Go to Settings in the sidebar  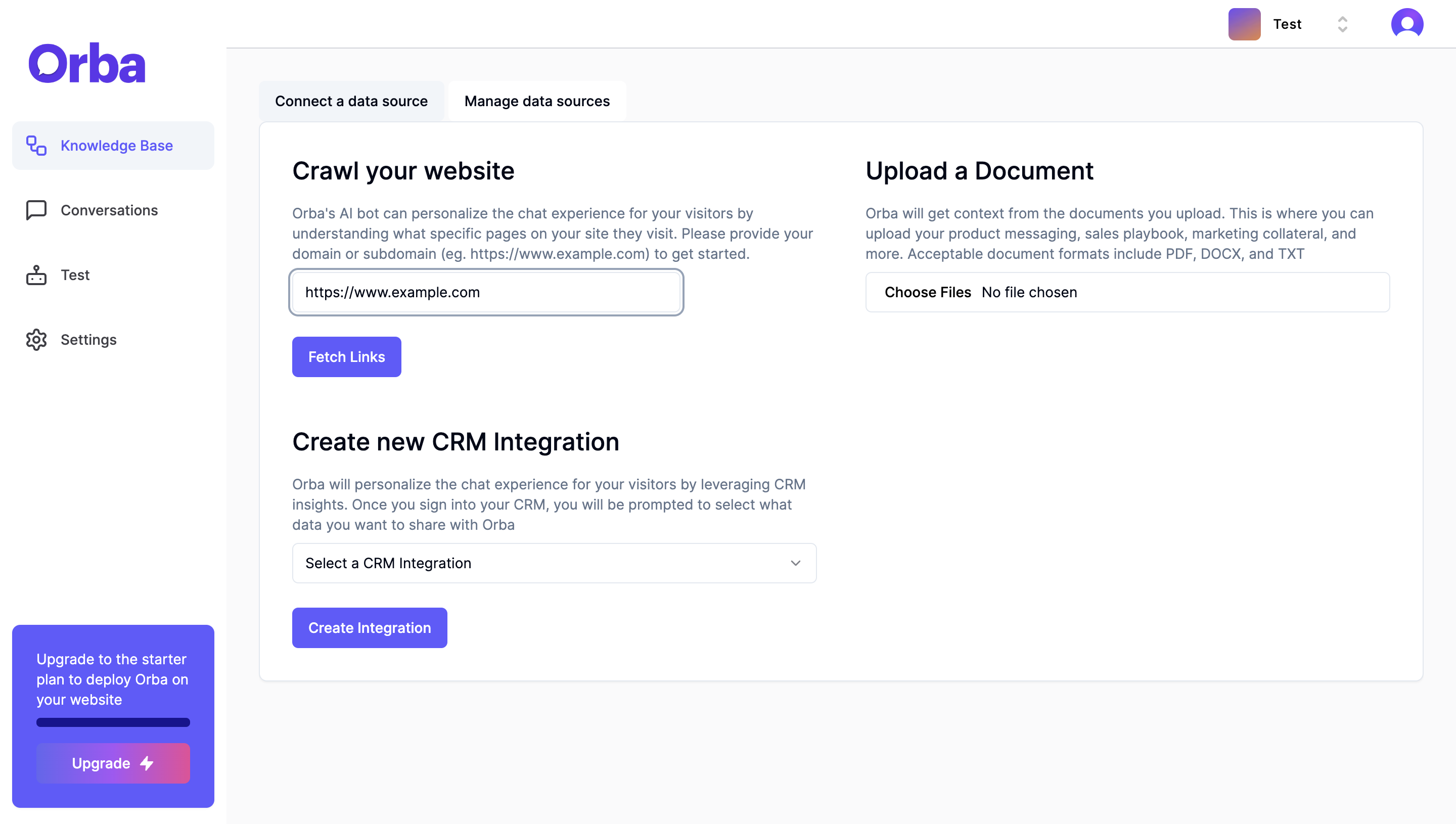[88, 340]
